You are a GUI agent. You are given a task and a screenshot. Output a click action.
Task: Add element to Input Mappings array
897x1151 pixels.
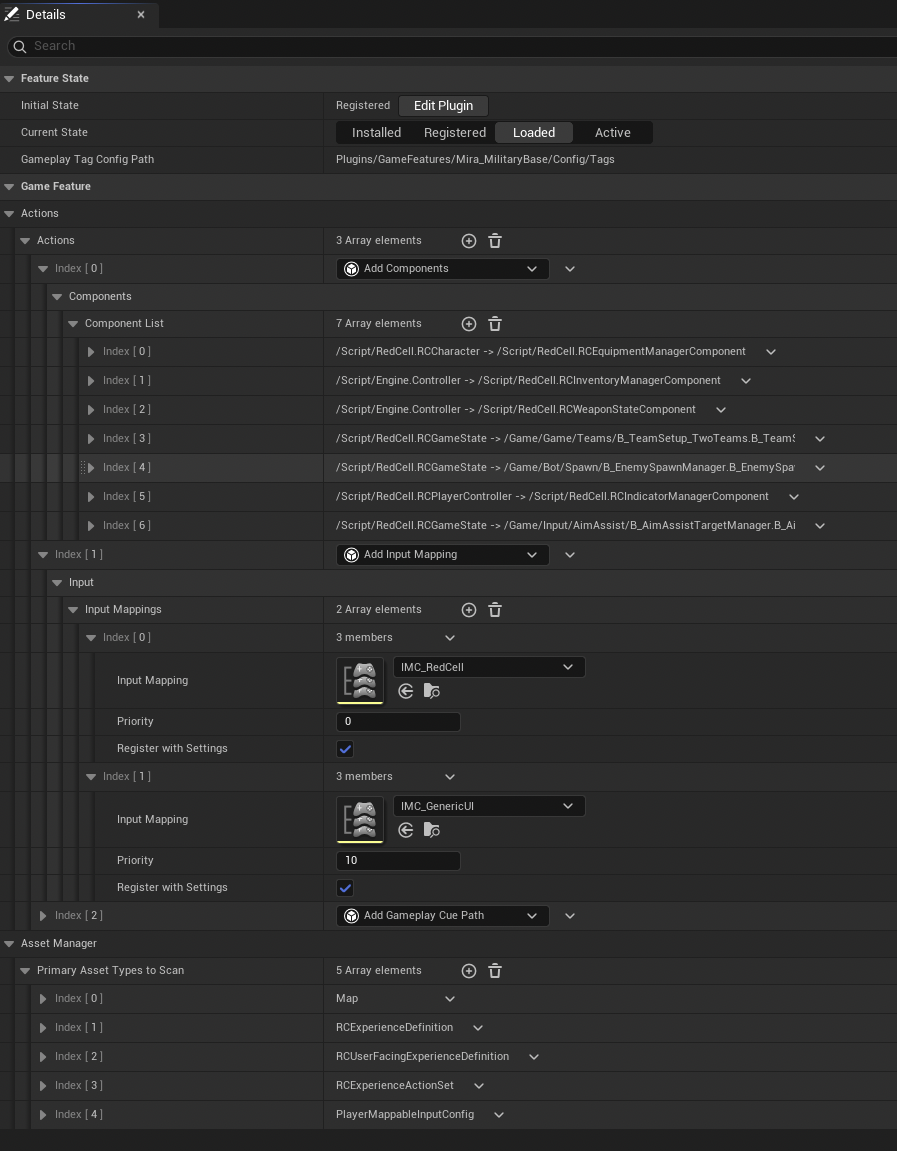click(468, 610)
